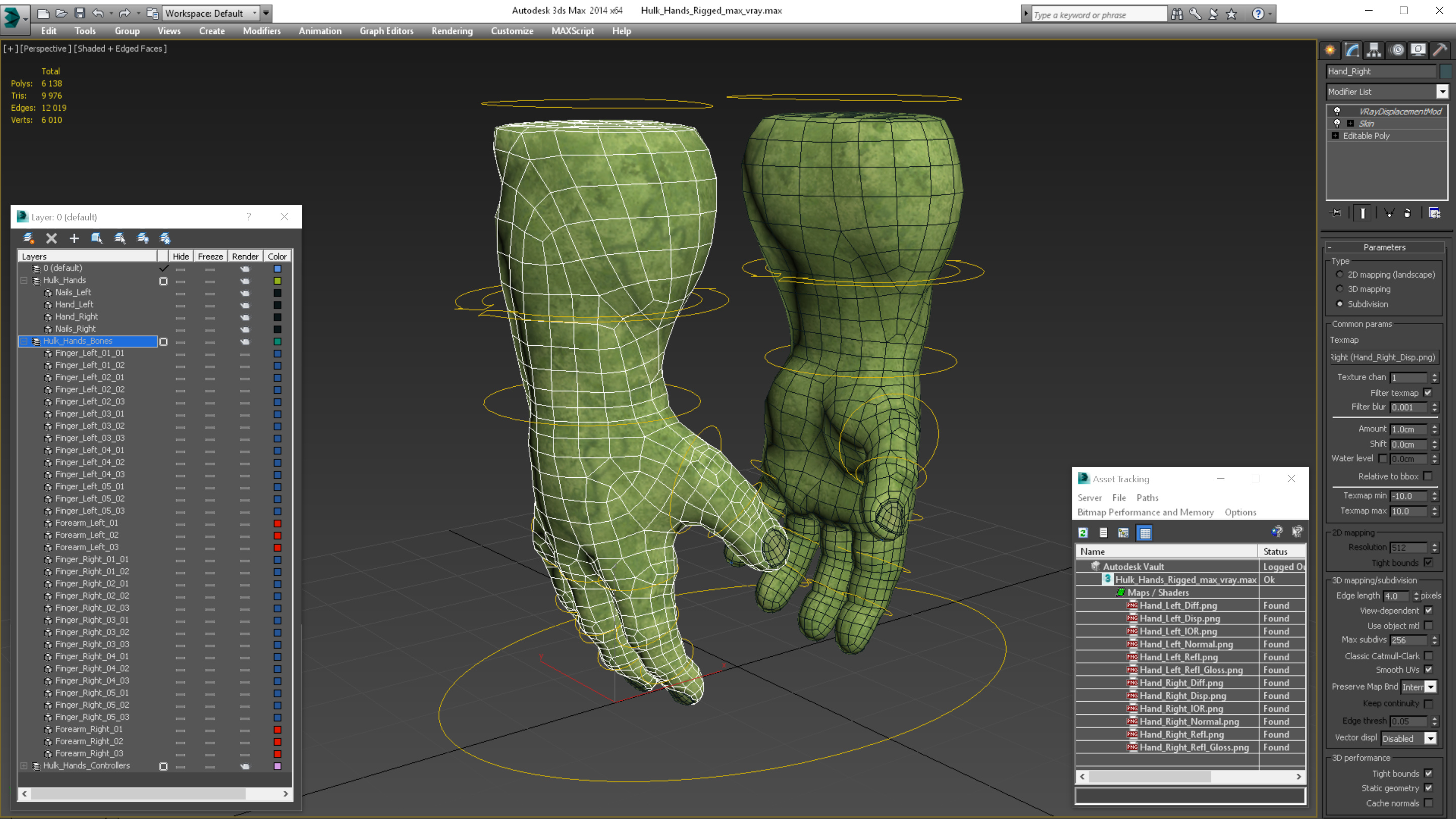Click the Project Folder icon beside Workspace
Viewport: 1456px width, 819px height.
point(152,13)
